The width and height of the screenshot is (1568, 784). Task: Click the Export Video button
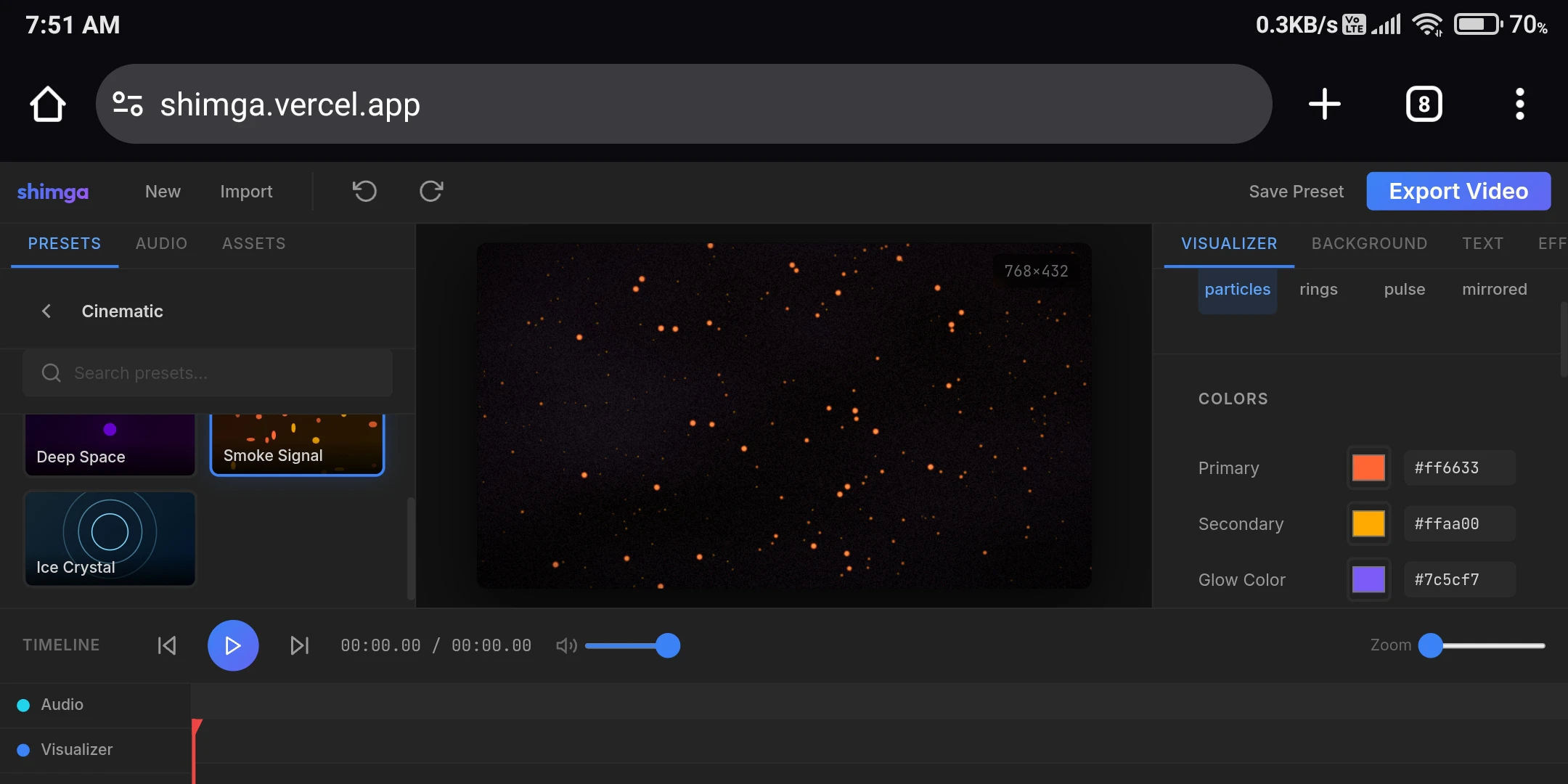tap(1458, 191)
